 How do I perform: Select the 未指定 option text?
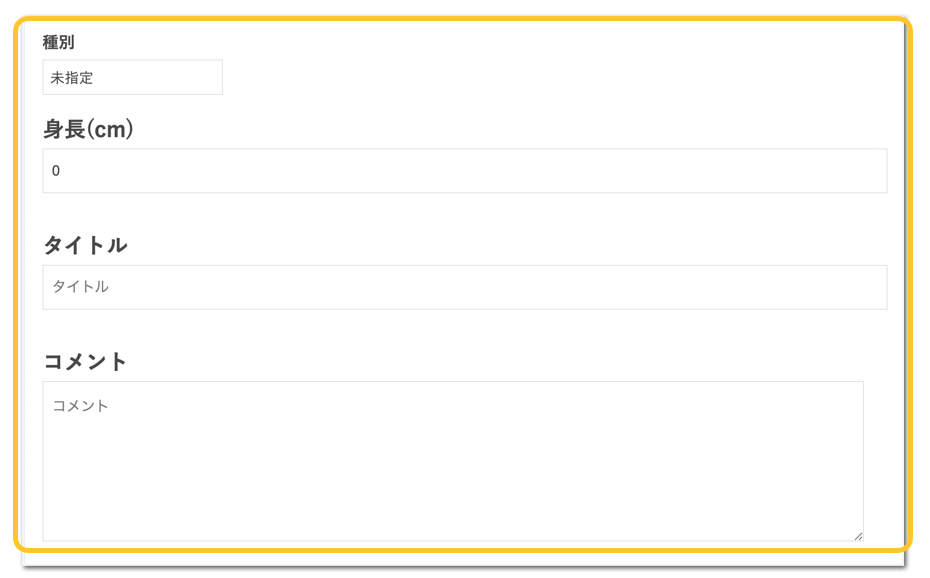[x=72, y=78]
